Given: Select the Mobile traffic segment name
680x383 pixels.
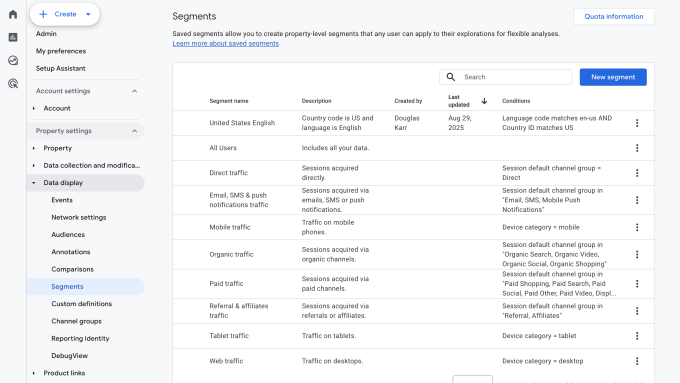Looking at the screenshot, I should (230, 227).
